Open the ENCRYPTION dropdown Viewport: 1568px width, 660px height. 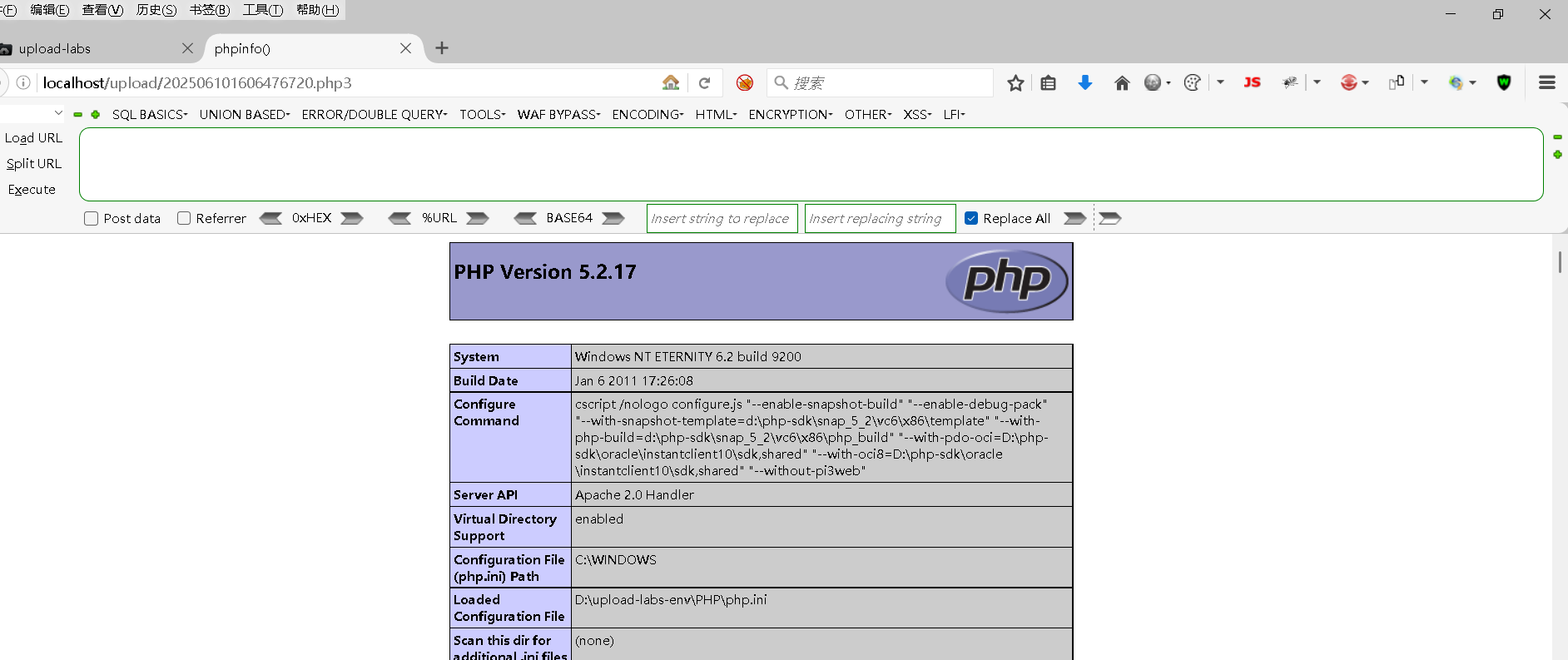point(791,115)
